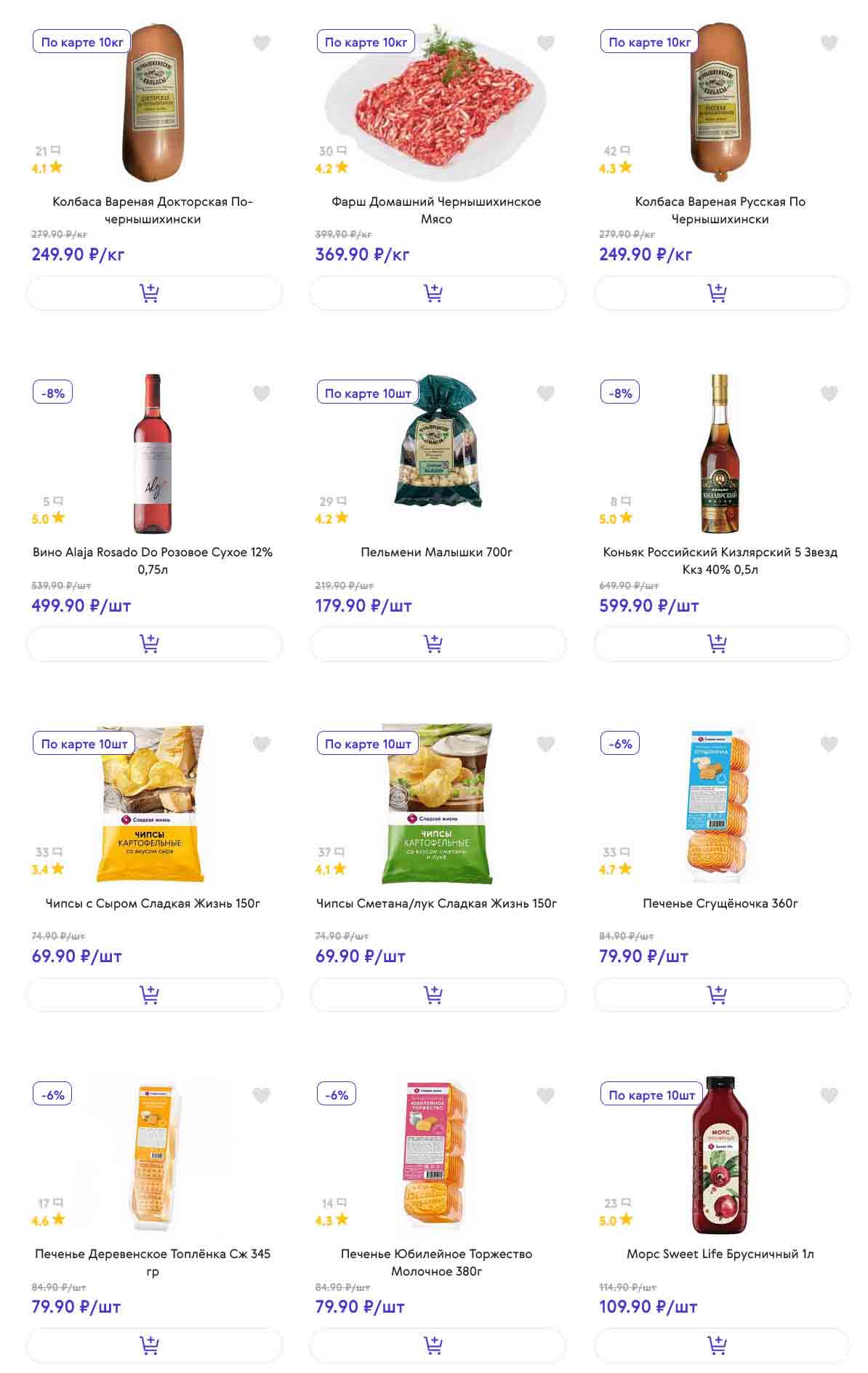Toggle heart on Печенье Деревенское Топлёнка

pos(261,1094)
